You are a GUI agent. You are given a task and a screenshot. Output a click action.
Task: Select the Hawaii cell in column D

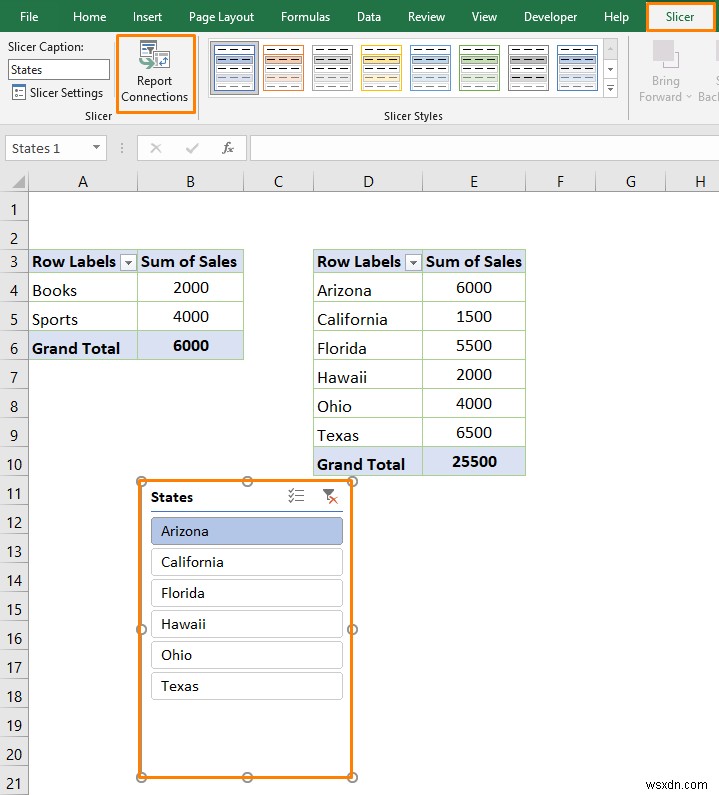[368, 376]
